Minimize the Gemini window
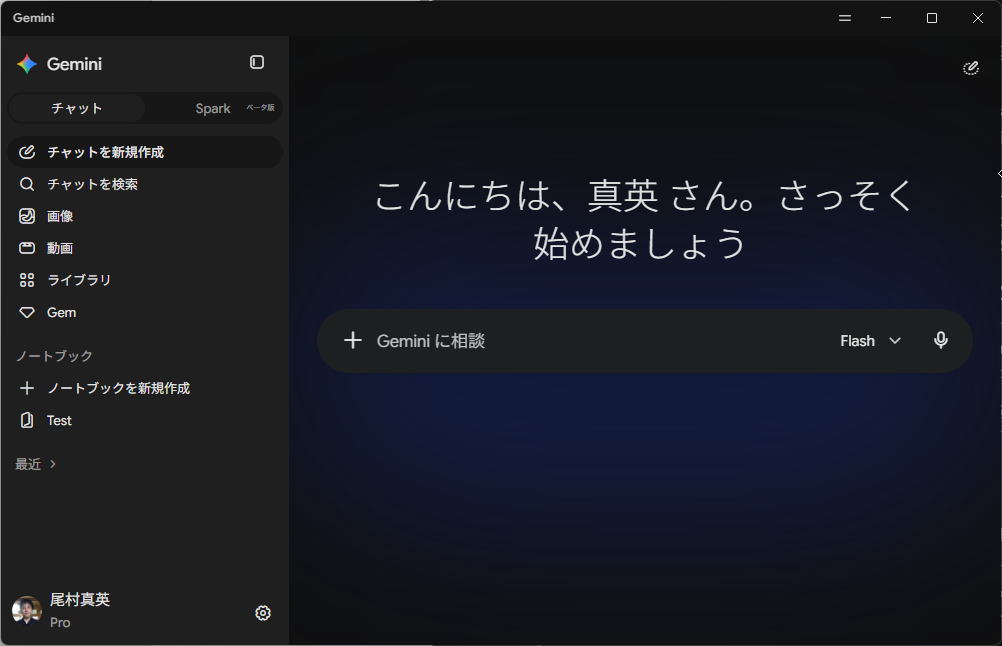The width and height of the screenshot is (1002, 646). click(886, 18)
